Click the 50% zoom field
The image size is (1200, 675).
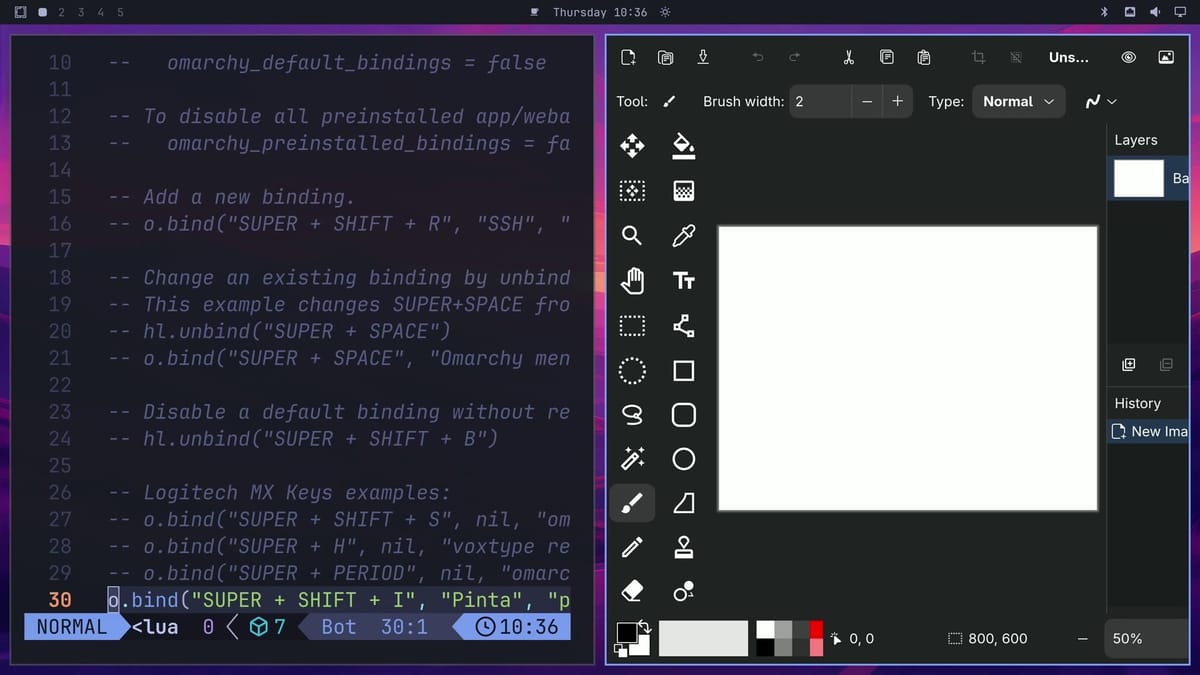pos(1147,638)
